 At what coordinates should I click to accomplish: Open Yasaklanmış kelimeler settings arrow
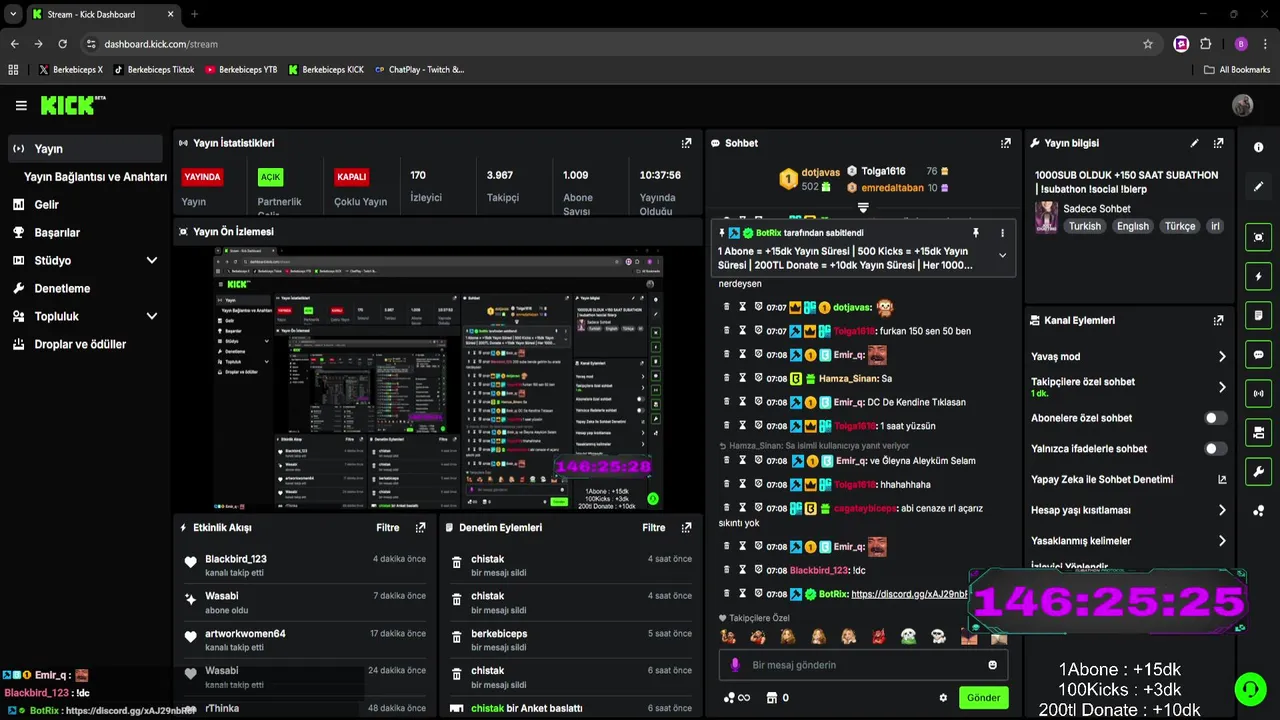coord(1222,541)
